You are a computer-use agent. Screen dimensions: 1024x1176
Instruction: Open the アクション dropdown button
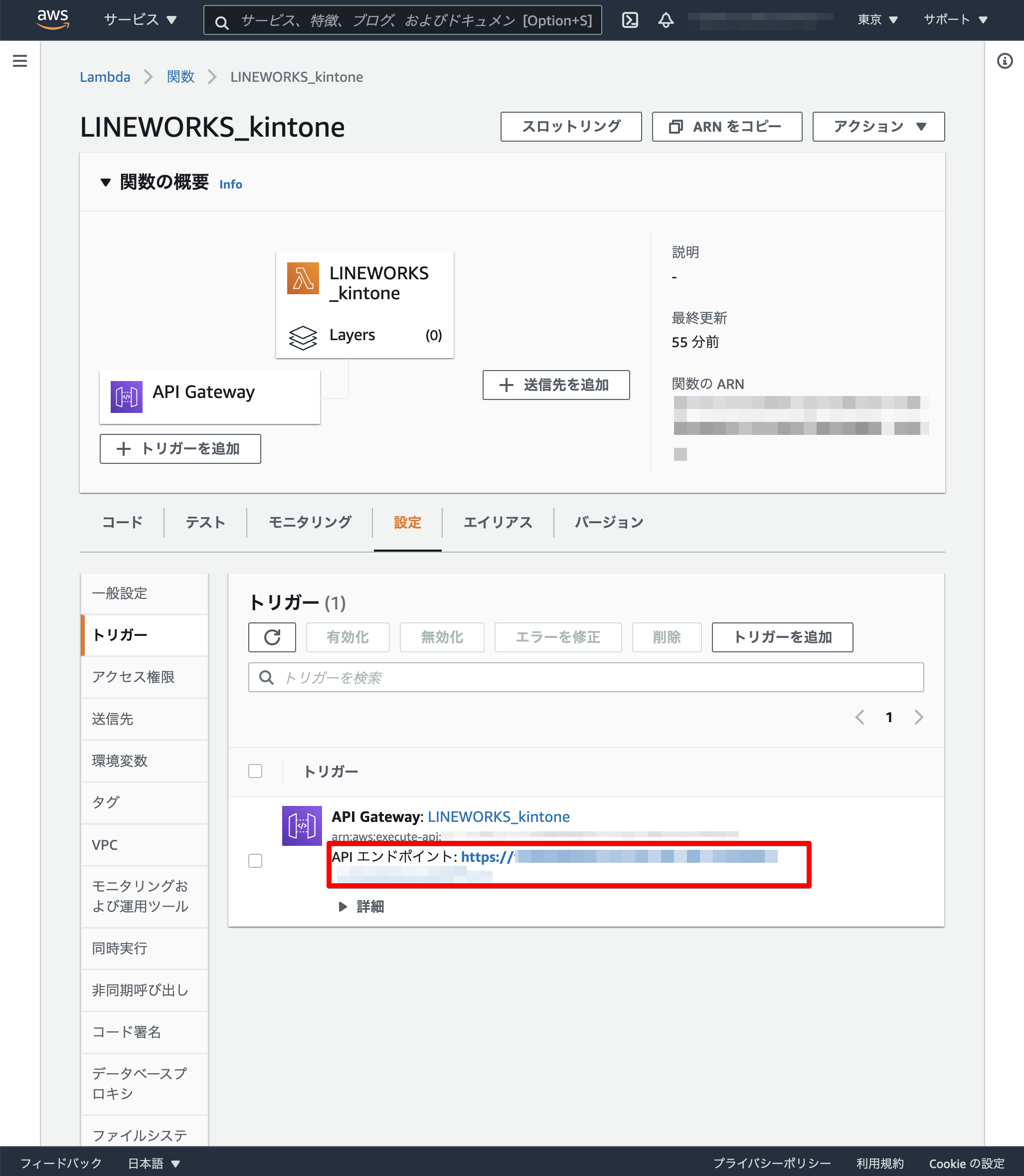pos(878,126)
